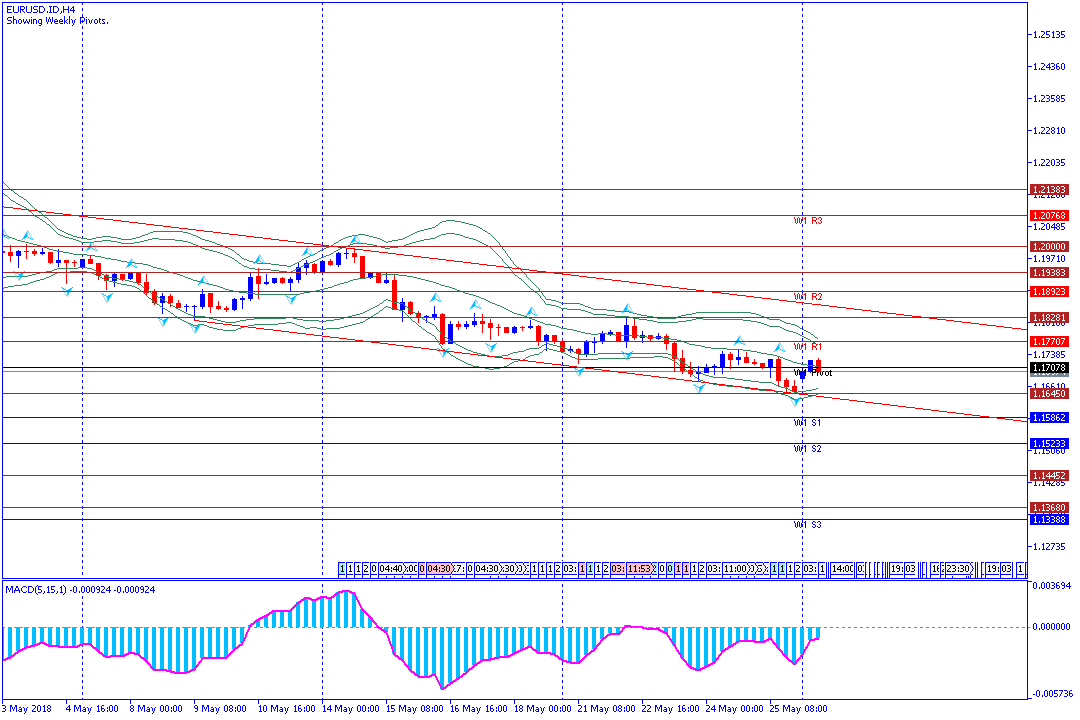Viewport: 1080px width, 720px height.
Task: Select the MACD(5,15,1) indicator label
Action: [x=80, y=590]
